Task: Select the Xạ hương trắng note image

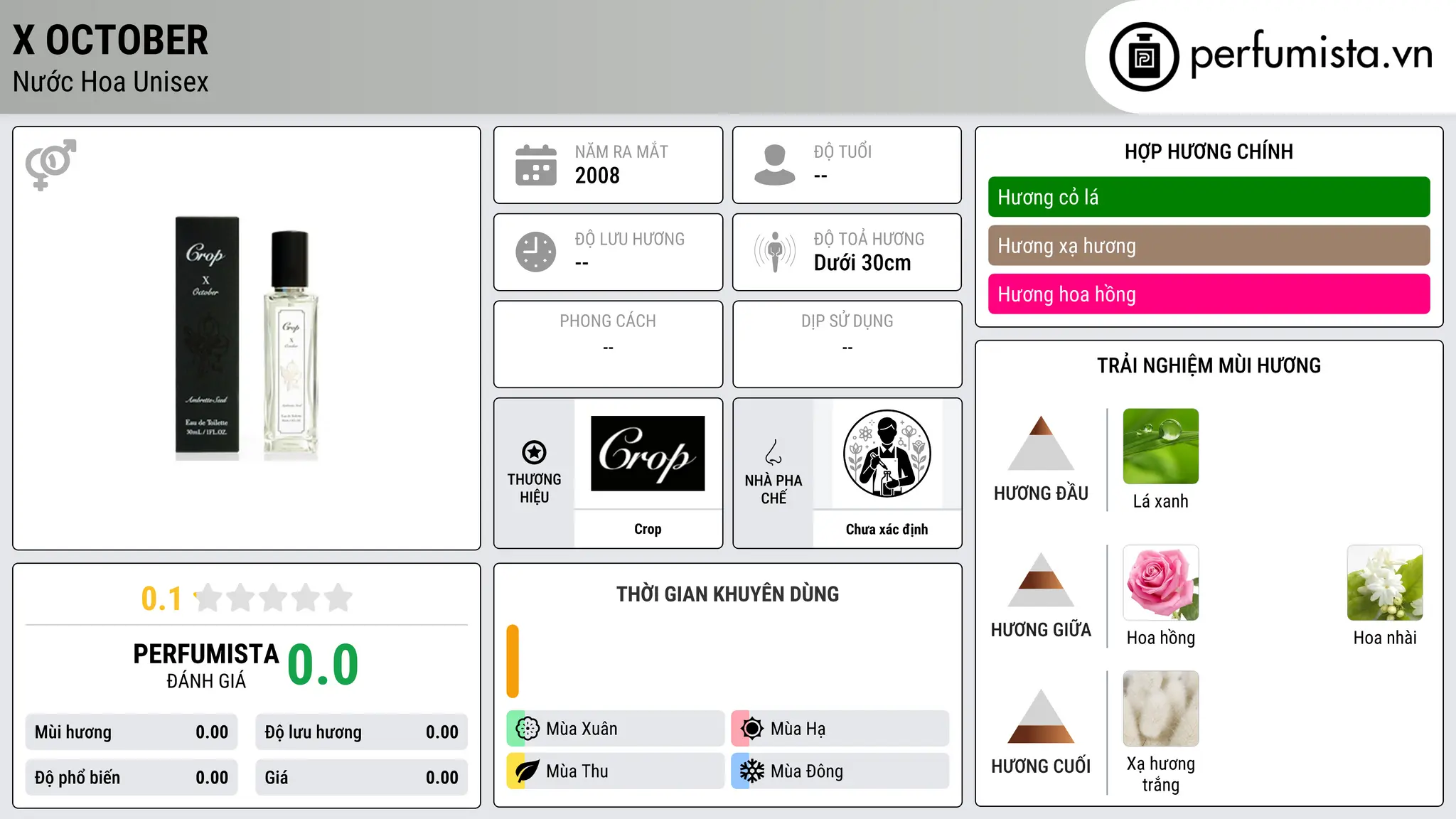Action: click(x=1161, y=709)
